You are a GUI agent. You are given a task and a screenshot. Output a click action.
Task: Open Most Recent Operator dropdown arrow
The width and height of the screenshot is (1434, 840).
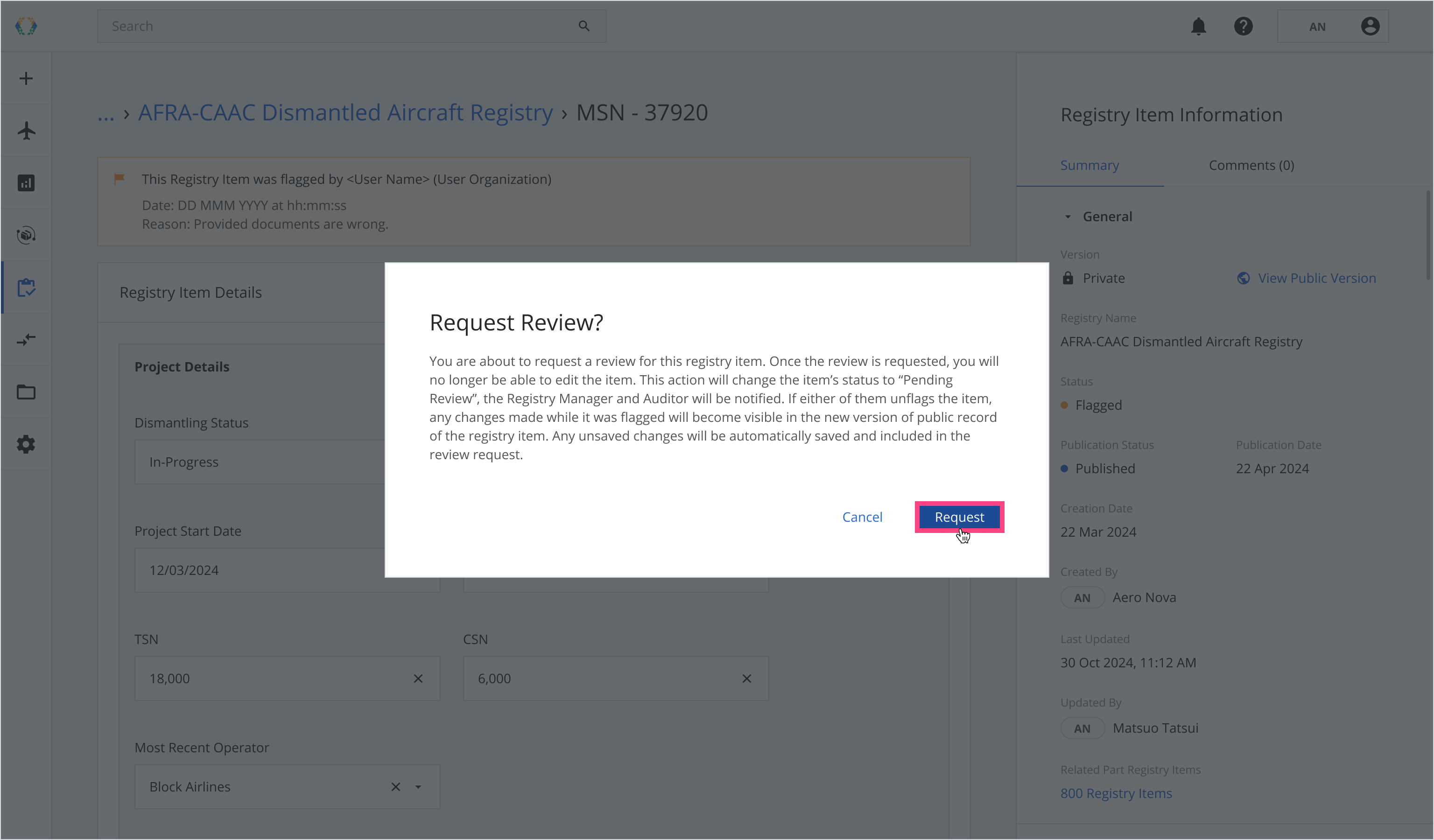418,787
